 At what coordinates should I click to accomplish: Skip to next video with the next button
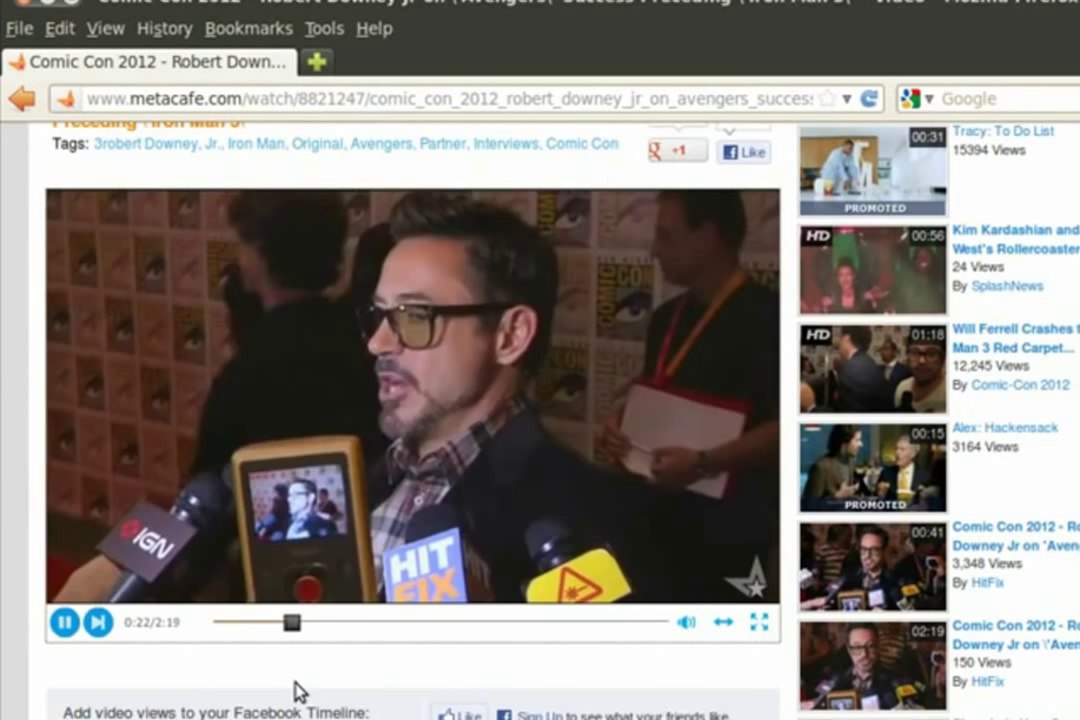(98, 622)
